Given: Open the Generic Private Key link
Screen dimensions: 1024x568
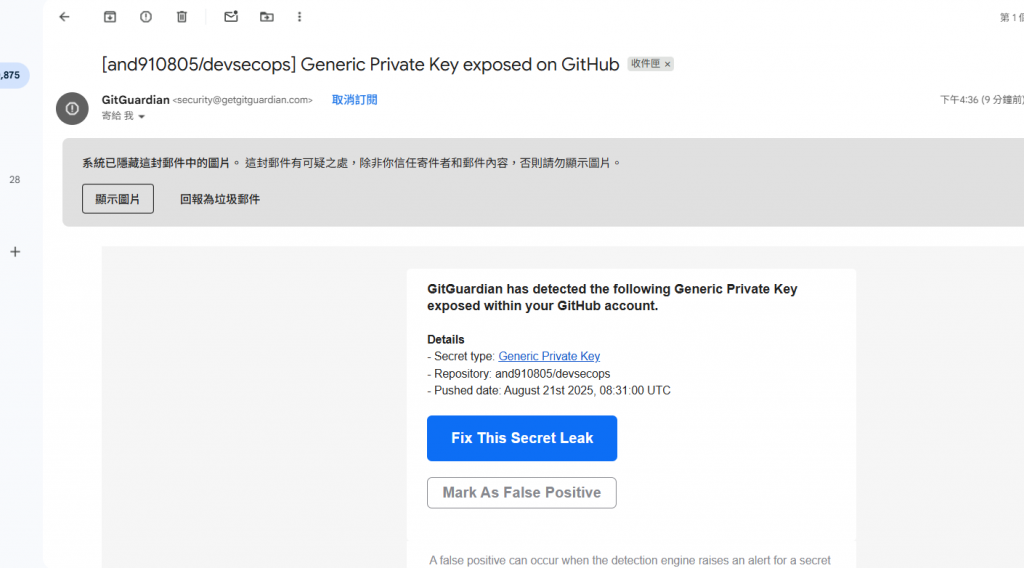Looking at the screenshot, I should point(549,356).
